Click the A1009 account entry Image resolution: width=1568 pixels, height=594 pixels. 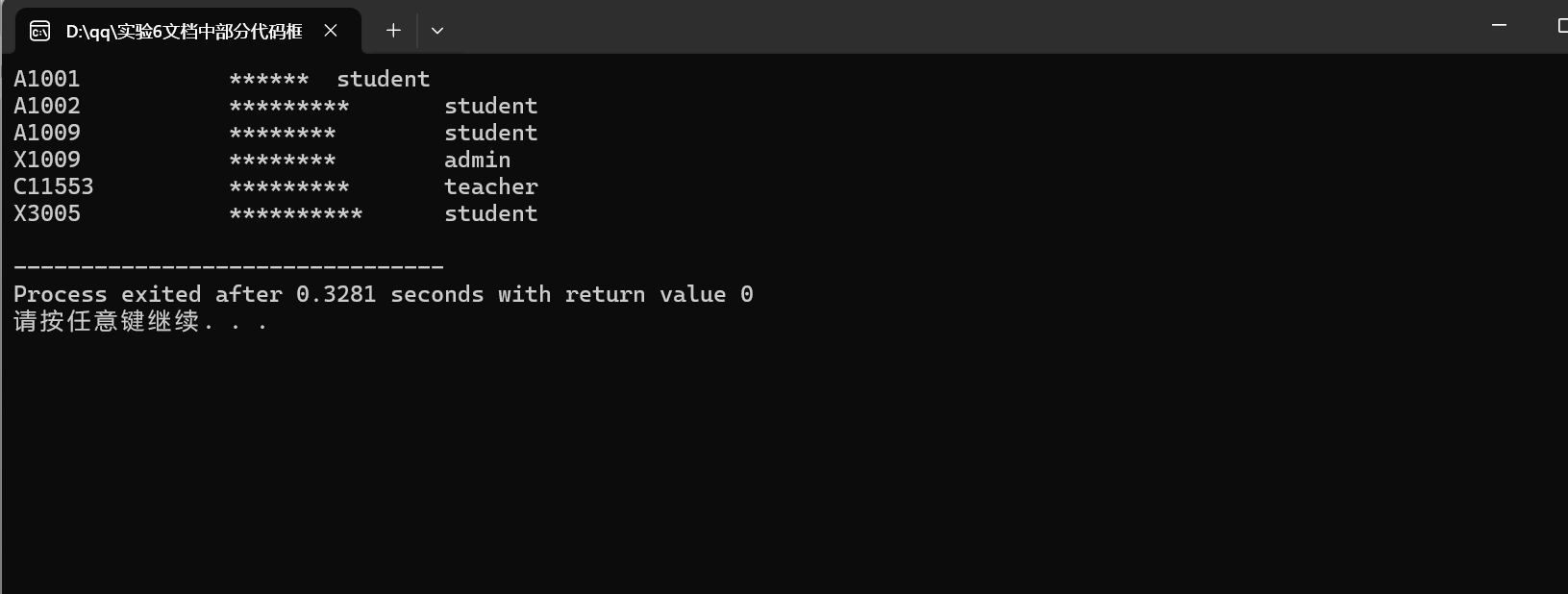(x=47, y=134)
